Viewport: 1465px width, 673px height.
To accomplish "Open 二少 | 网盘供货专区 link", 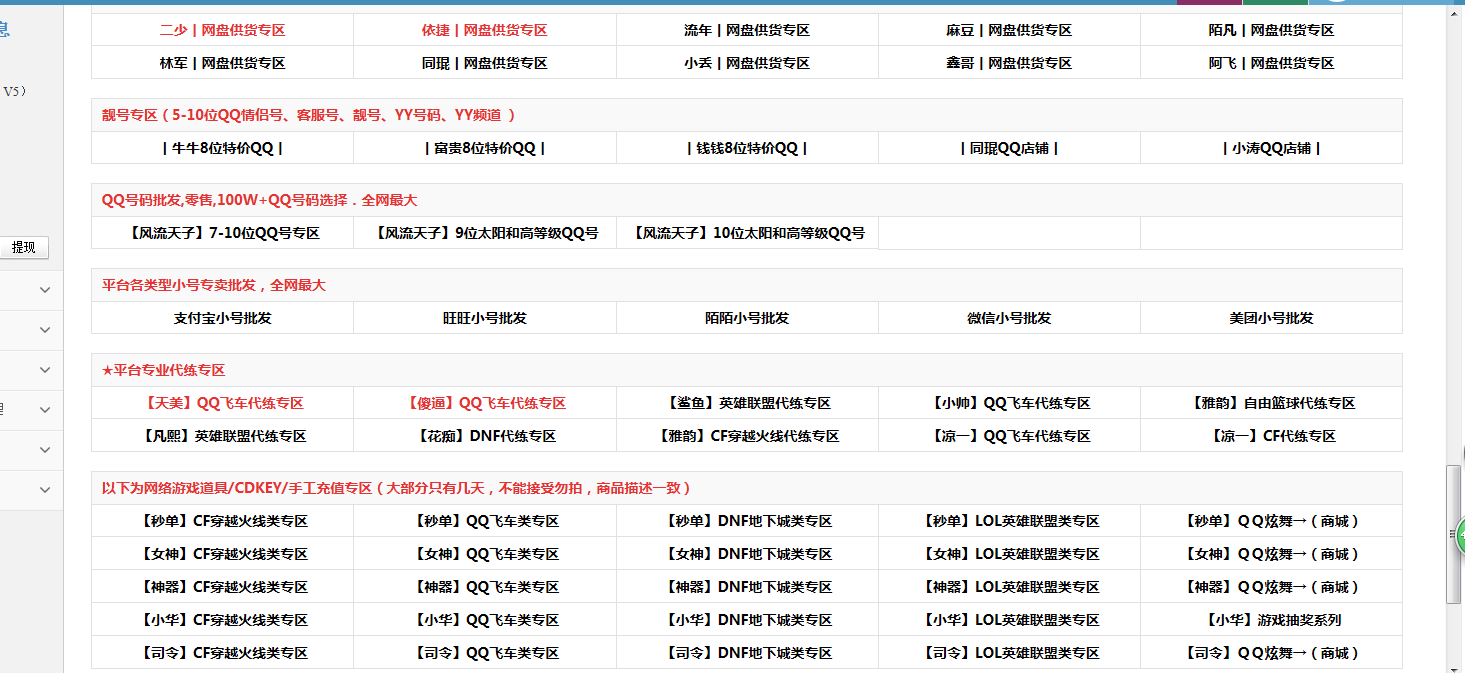I will [222, 31].
